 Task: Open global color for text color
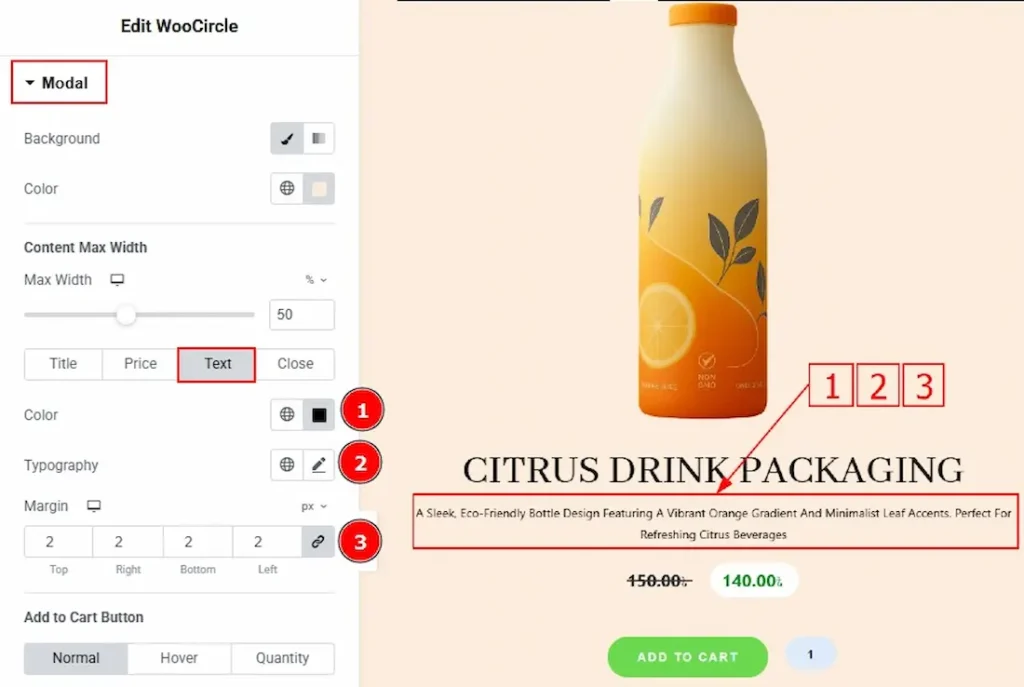click(287, 414)
